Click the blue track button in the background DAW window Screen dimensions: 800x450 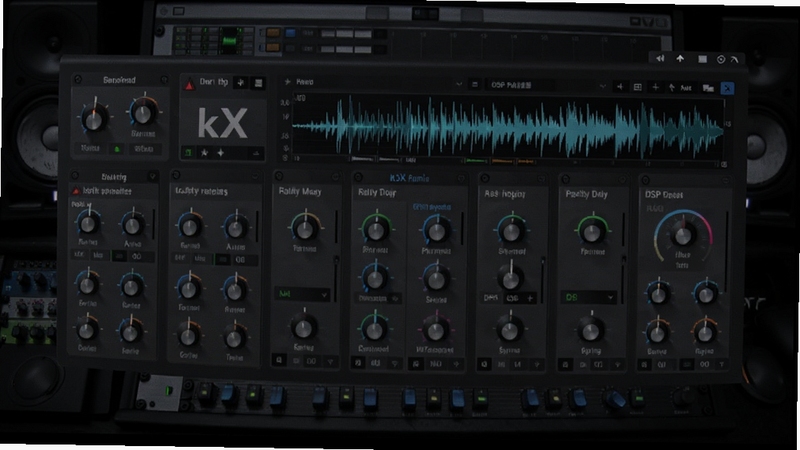290,33
